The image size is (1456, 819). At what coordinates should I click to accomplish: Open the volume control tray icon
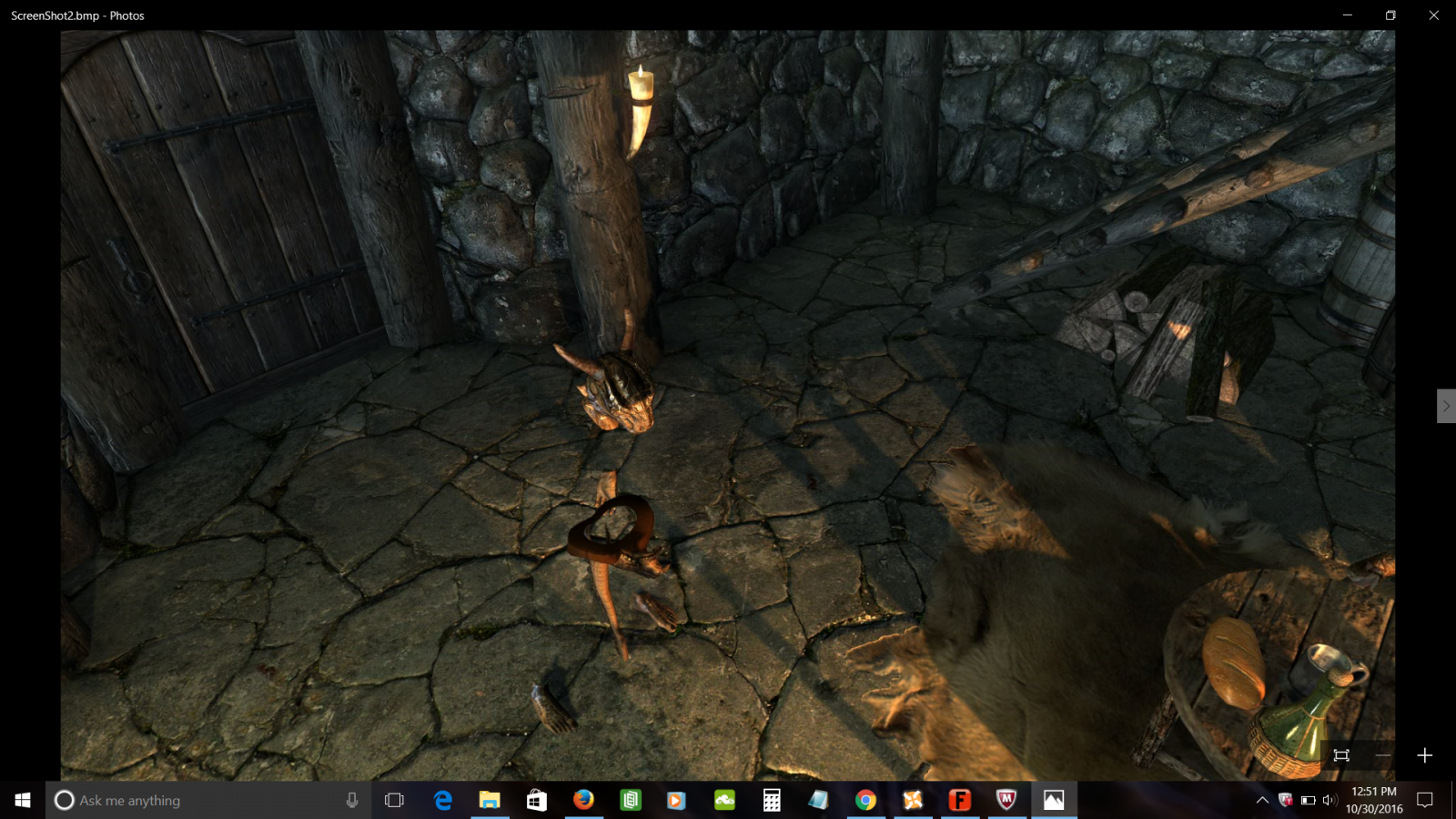pyautogui.click(x=1330, y=800)
